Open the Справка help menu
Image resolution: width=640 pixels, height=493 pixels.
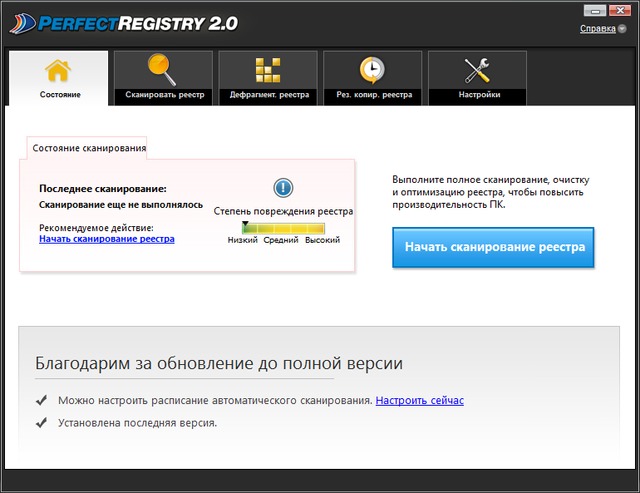point(597,29)
